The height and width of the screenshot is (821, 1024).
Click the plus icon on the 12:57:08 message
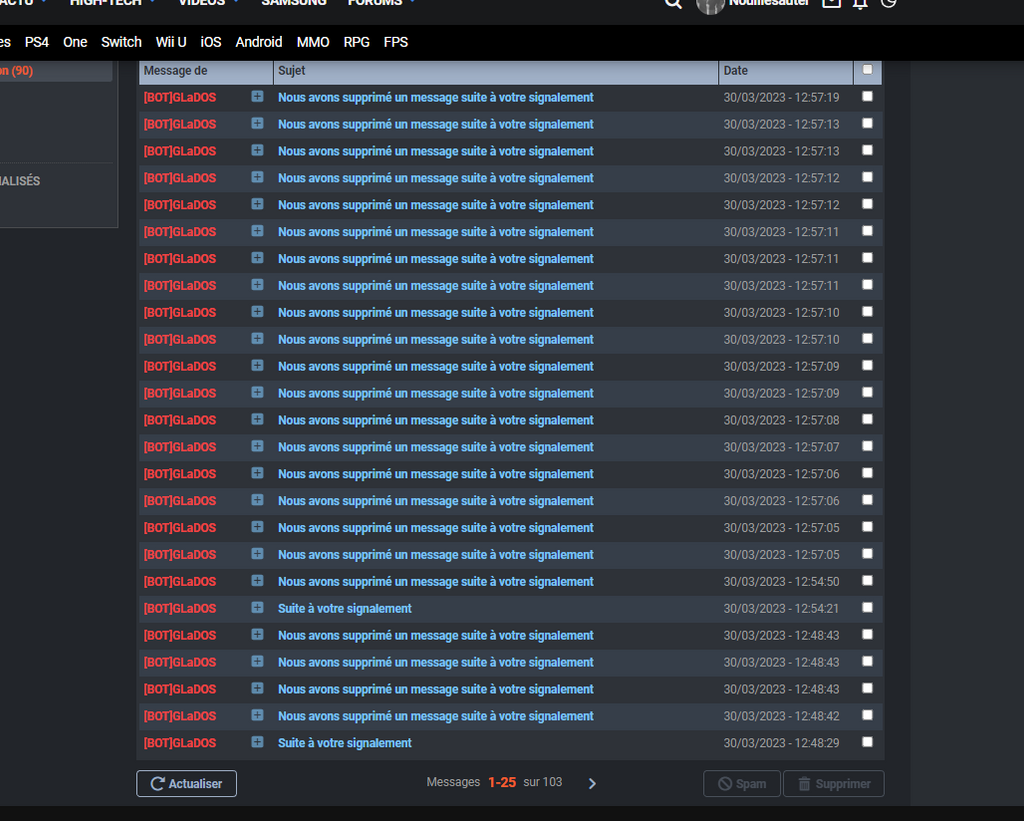click(257, 420)
